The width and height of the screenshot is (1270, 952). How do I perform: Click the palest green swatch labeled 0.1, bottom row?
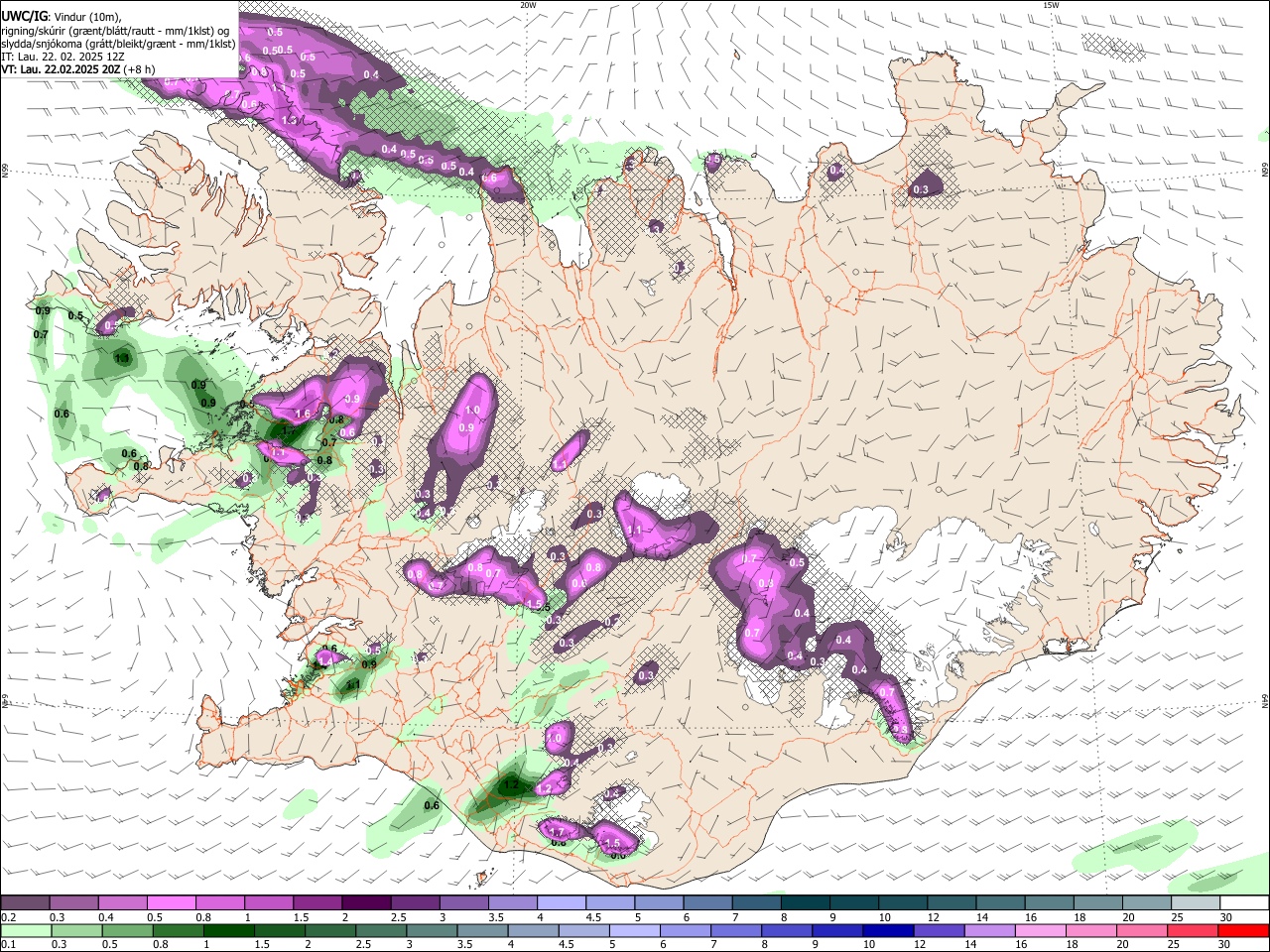pyautogui.click(x=25, y=930)
